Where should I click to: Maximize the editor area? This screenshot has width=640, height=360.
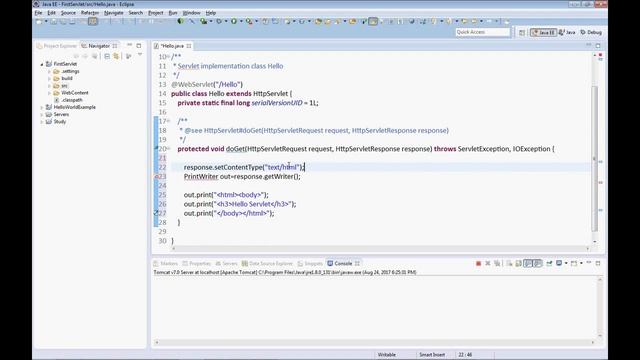click(x=598, y=45)
